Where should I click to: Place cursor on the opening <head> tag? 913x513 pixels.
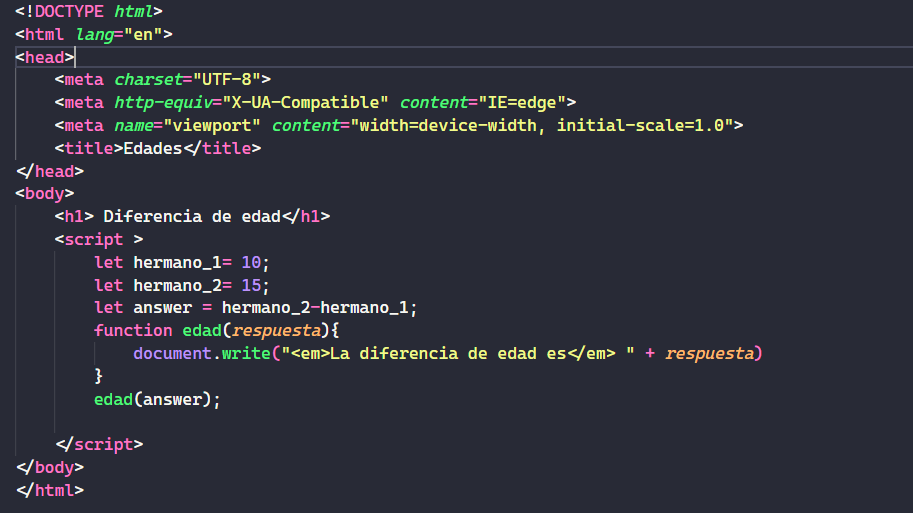coord(45,58)
